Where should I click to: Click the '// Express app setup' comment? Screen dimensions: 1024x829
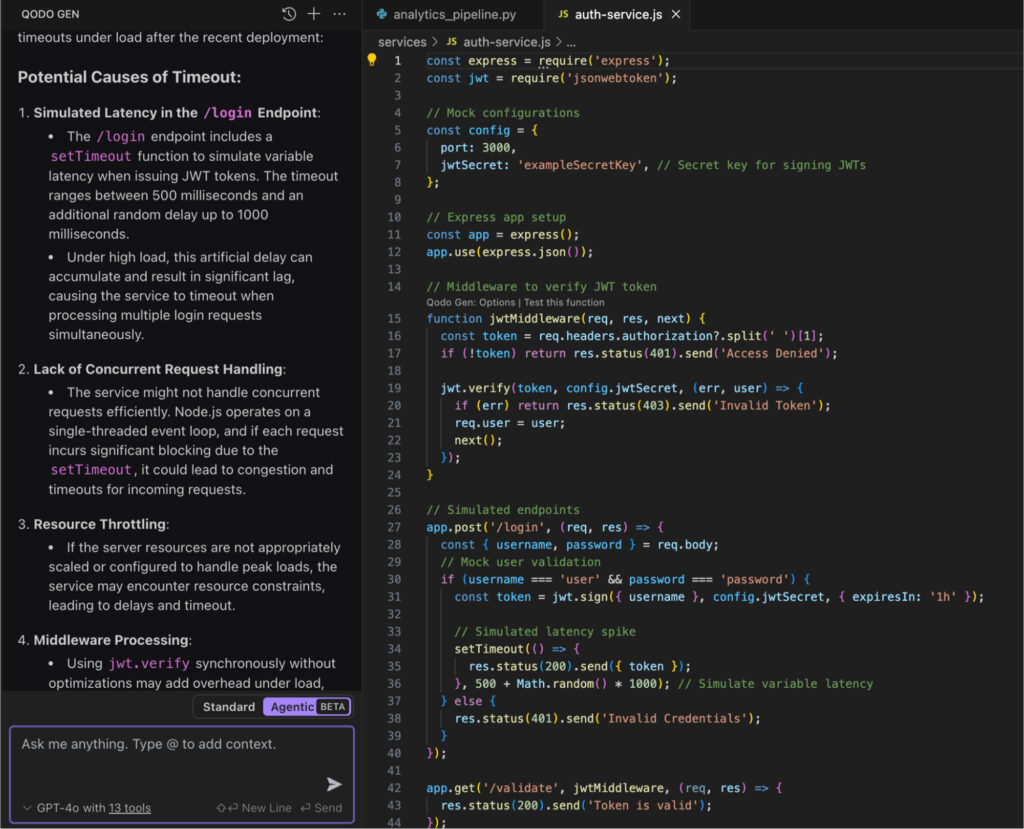(496, 218)
